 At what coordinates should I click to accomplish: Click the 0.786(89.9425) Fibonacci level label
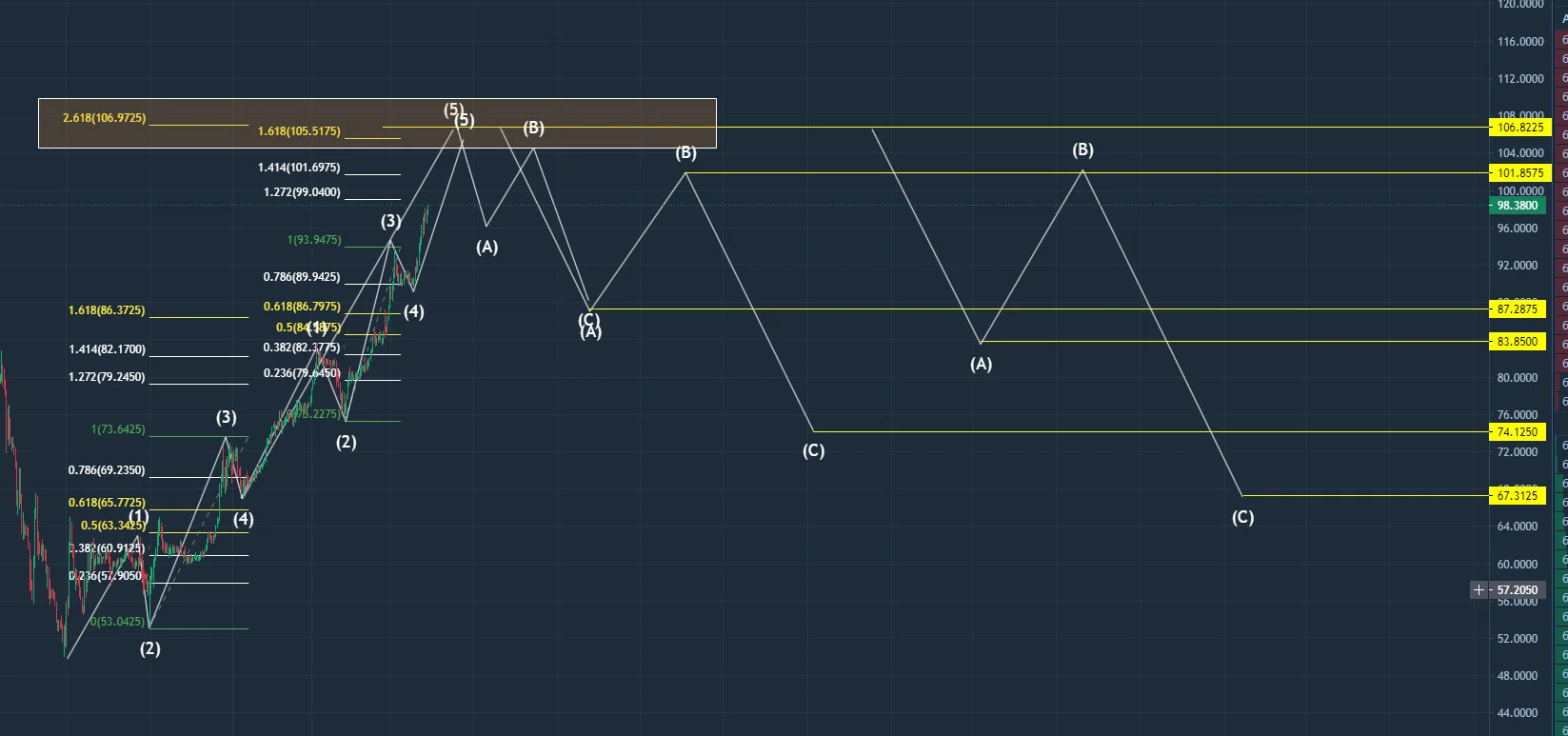click(302, 277)
